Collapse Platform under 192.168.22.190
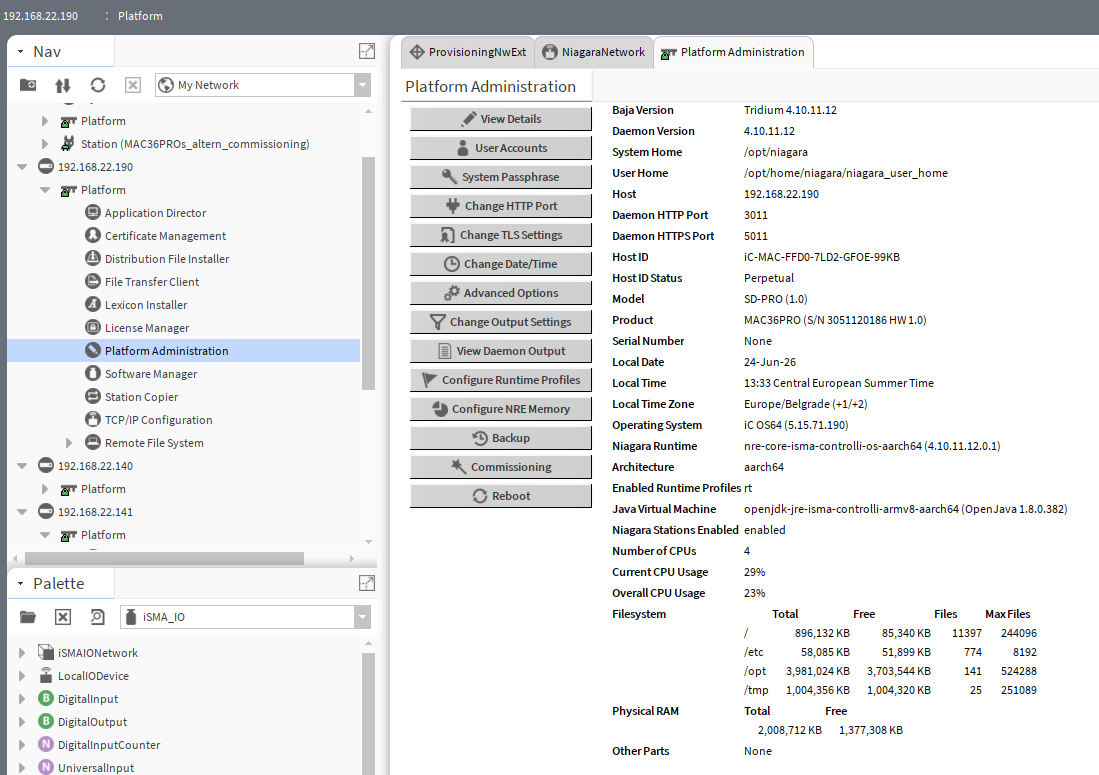This screenshot has width=1099, height=775. pos(46,190)
